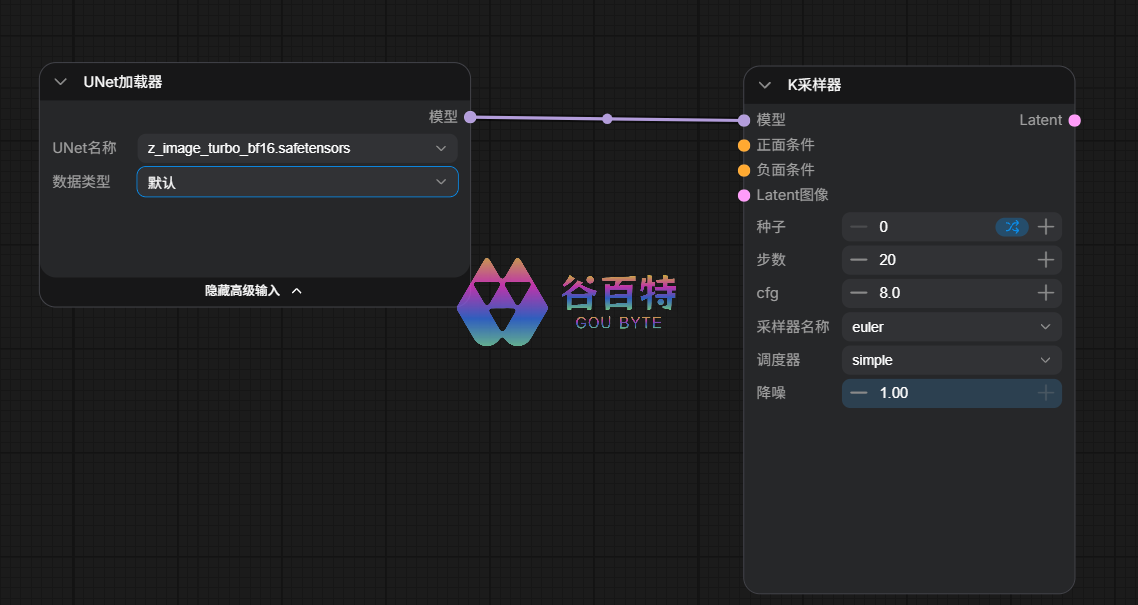The image size is (1138, 605).
Task: Click the Latent图像 input socket
Action: pos(744,195)
